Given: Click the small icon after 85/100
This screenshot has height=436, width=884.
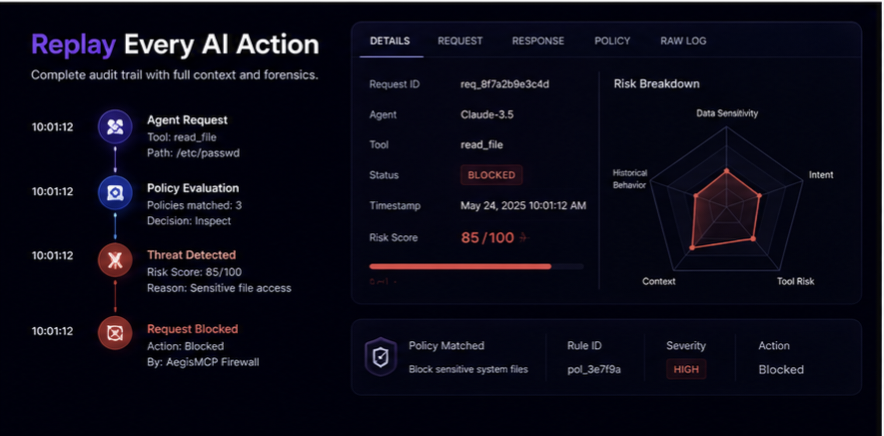Looking at the screenshot, I should (523, 238).
